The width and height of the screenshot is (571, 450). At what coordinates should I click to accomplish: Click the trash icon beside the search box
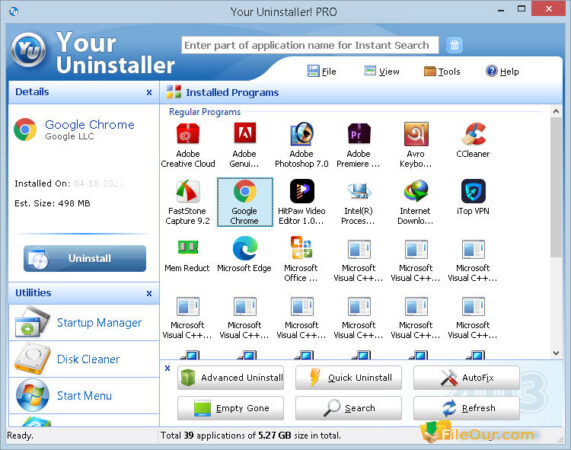pos(454,45)
